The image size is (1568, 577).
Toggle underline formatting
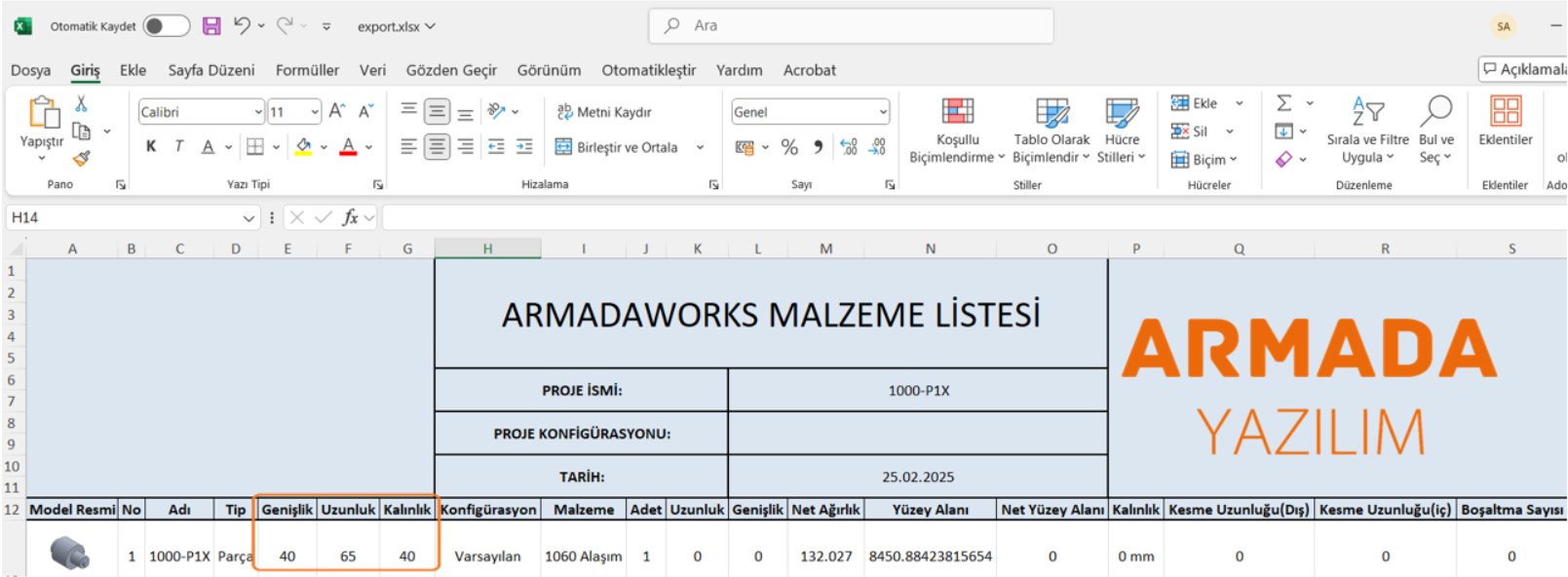(x=208, y=146)
